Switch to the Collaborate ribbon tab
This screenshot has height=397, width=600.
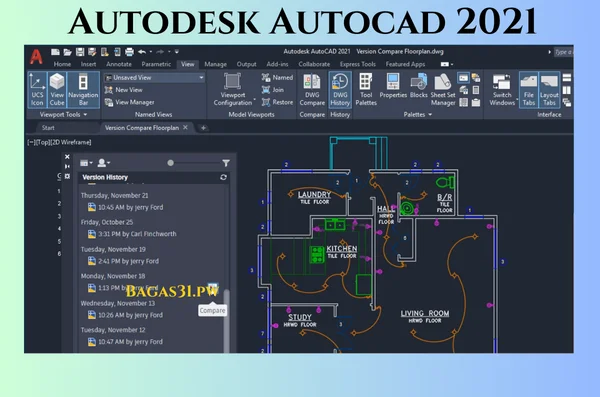pyautogui.click(x=314, y=64)
